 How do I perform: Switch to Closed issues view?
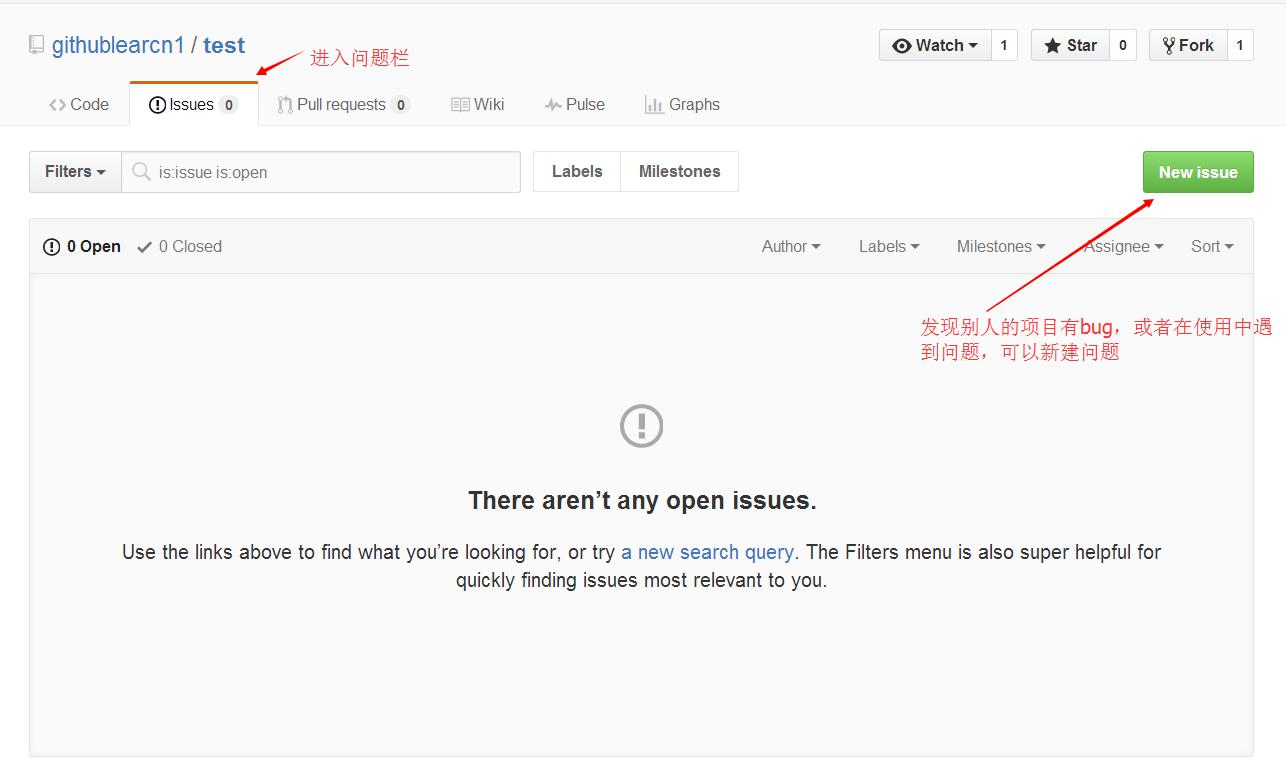click(x=189, y=246)
